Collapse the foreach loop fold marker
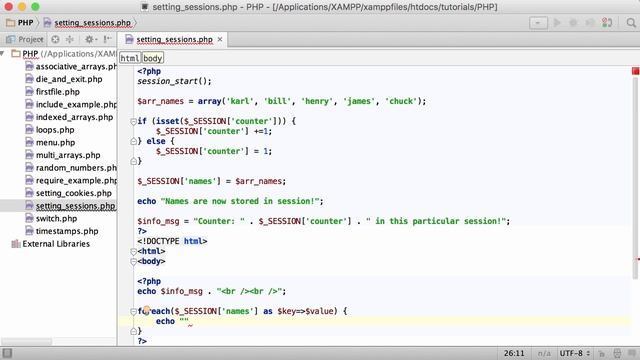 tap(133, 311)
